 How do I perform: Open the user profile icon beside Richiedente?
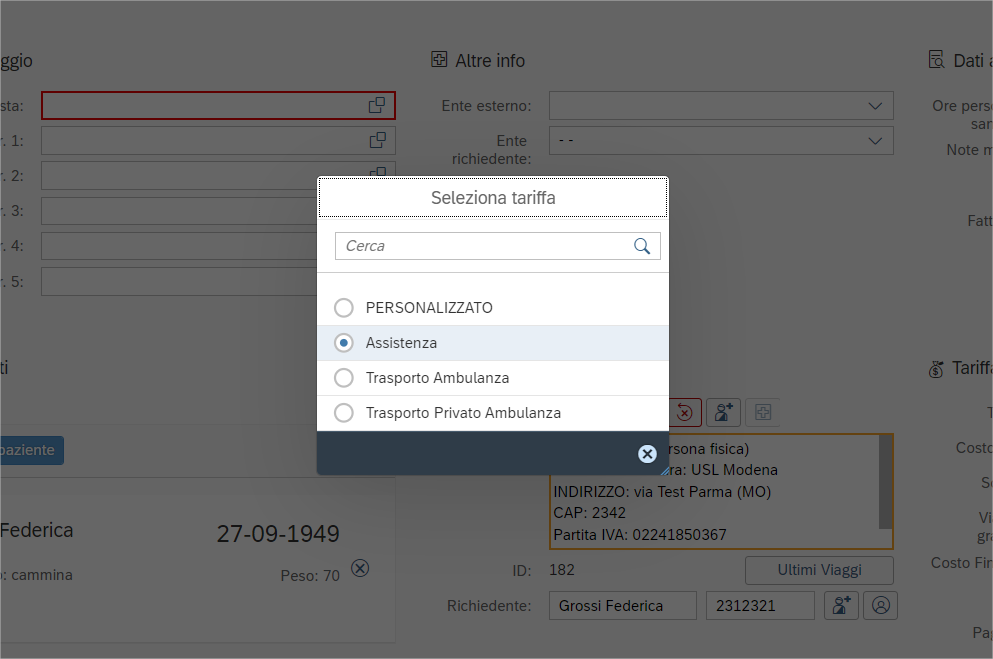(881, 605)
